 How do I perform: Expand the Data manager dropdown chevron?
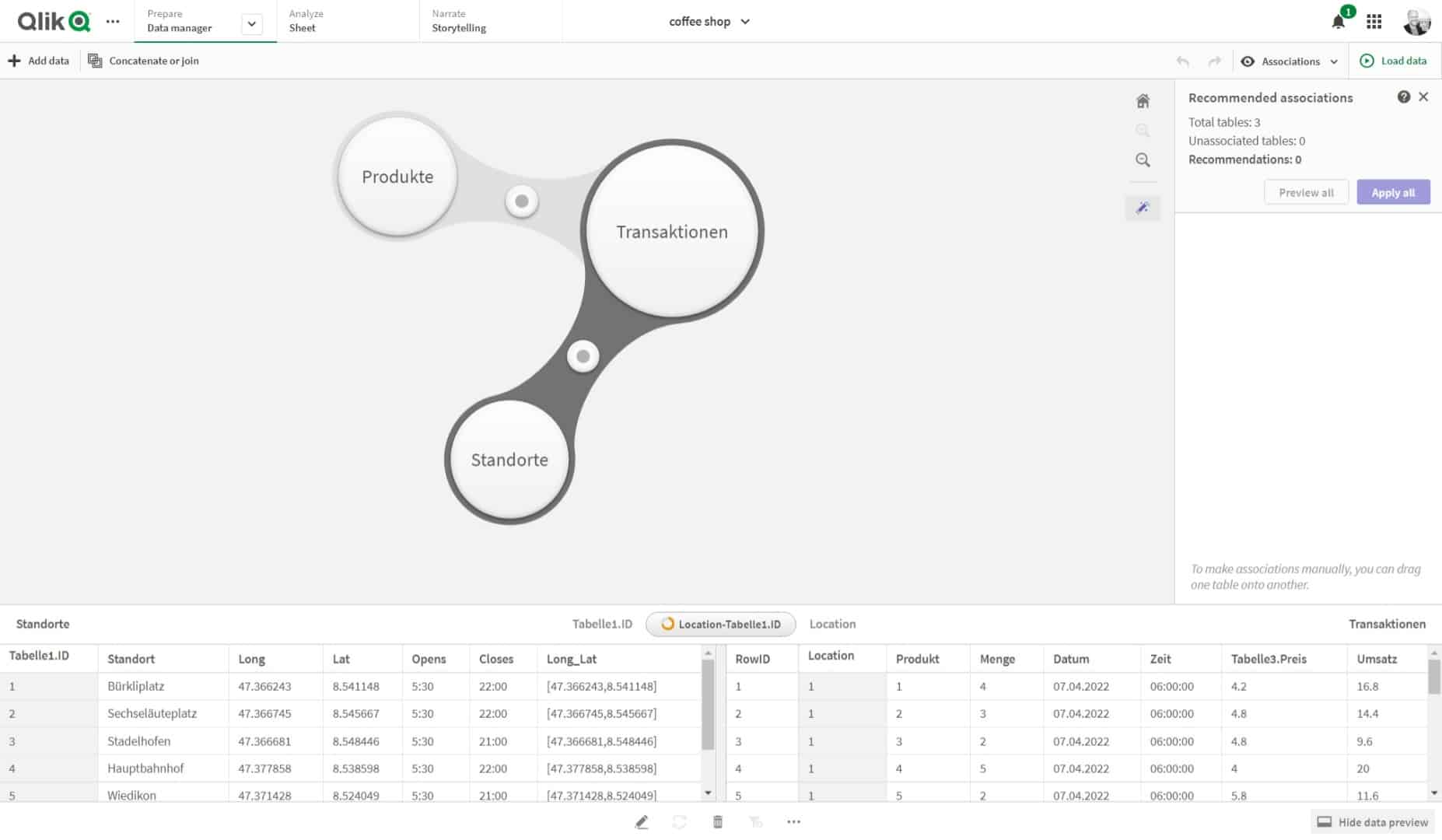coord(250,24)
